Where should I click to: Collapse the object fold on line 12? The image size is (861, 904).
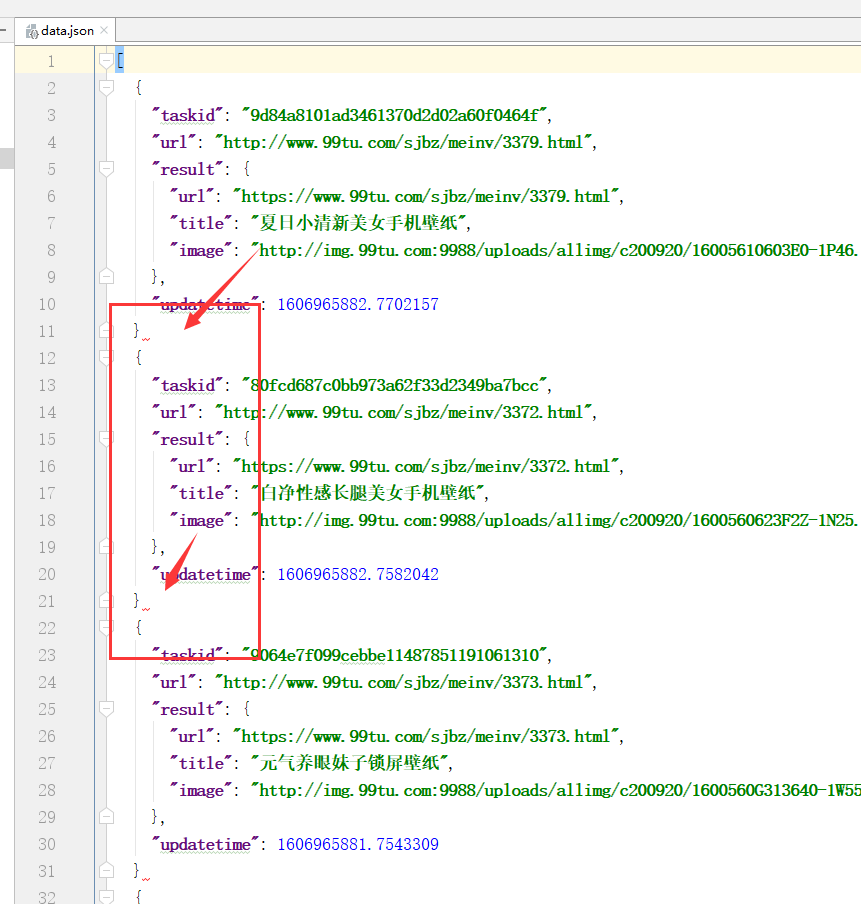(x=106, y=358)
